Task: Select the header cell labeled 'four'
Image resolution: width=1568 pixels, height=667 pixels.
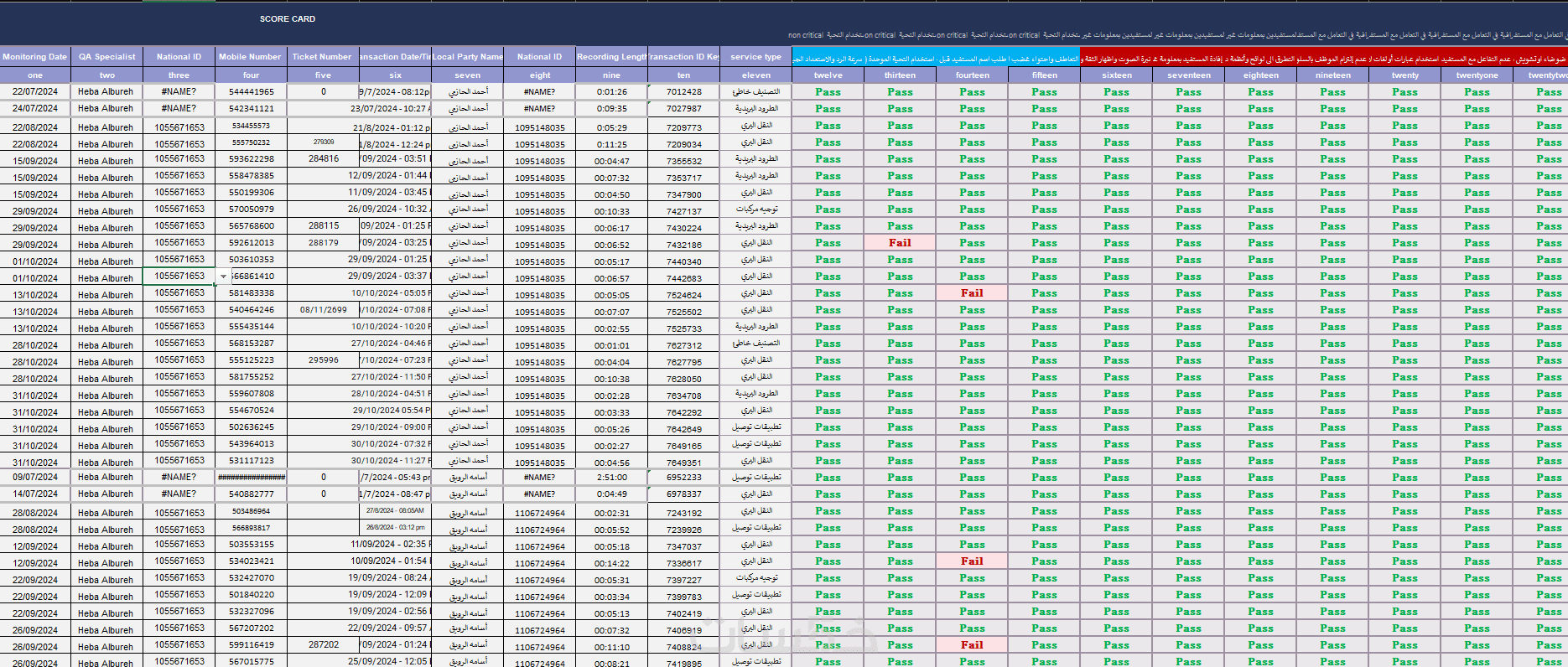Action: pos(251,75)
